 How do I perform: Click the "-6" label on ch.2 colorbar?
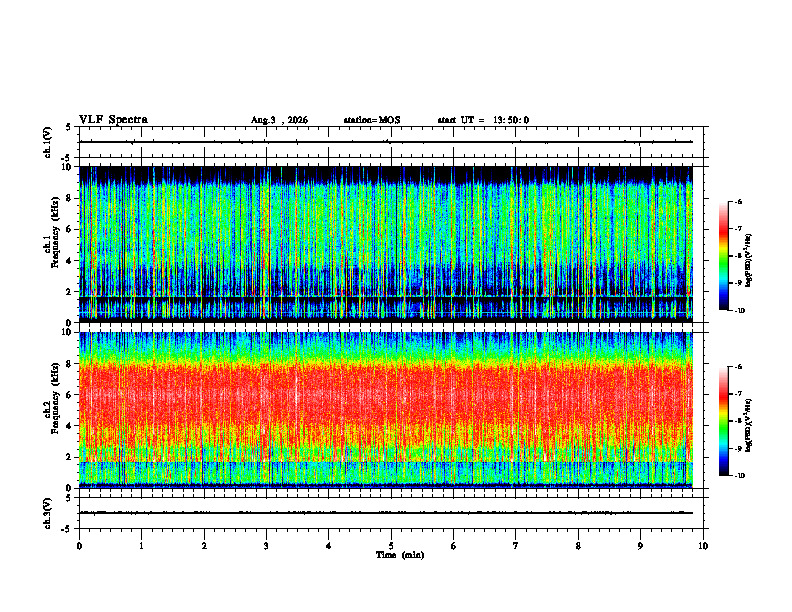[738, 367]
